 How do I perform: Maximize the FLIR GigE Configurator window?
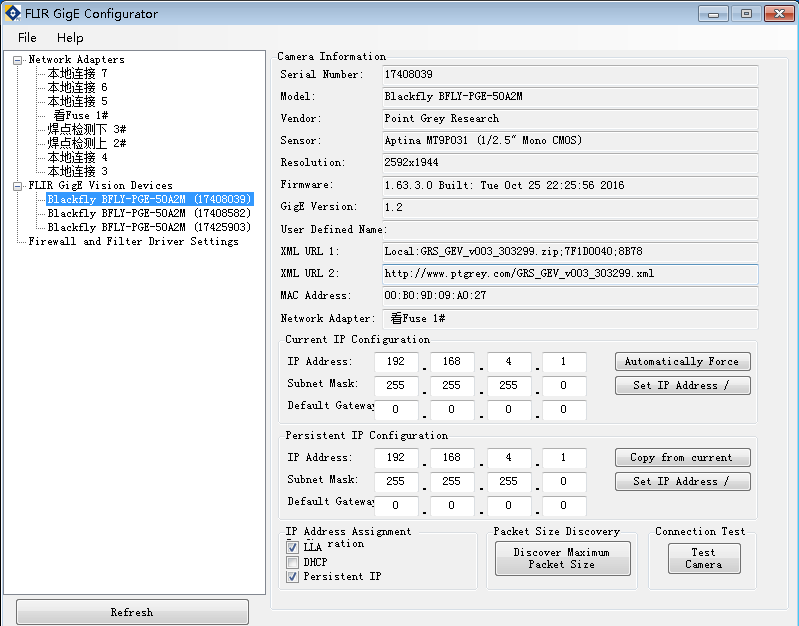tap(747, 14)
